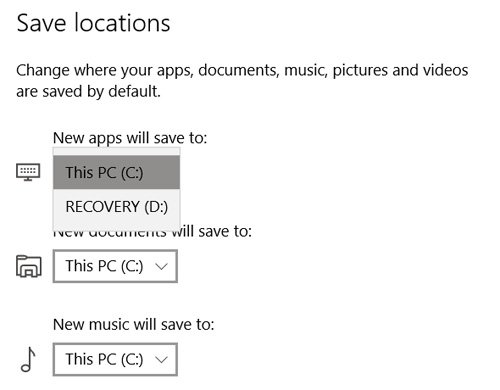Image resolution: width=500 pixels, height=390 pixels.
Task: Click 'This PC (C:)' text in the music box
Action: [x=104, y=359]
